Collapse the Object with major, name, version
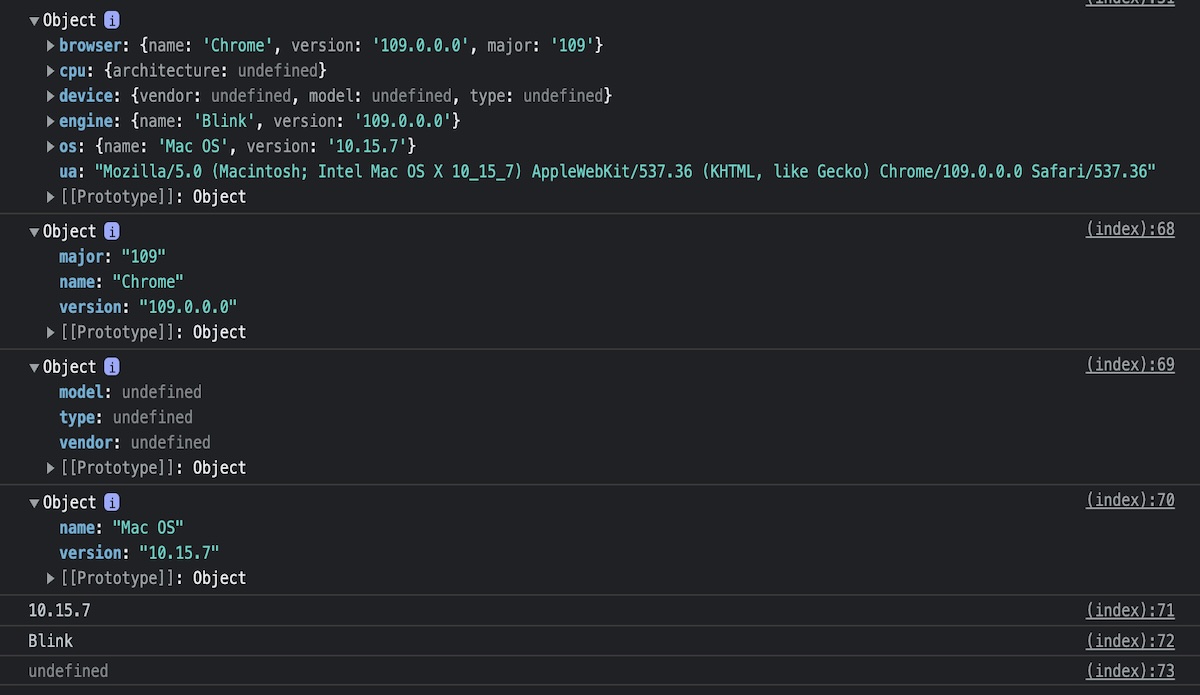Screen dimensions: 1200x695 34,232
